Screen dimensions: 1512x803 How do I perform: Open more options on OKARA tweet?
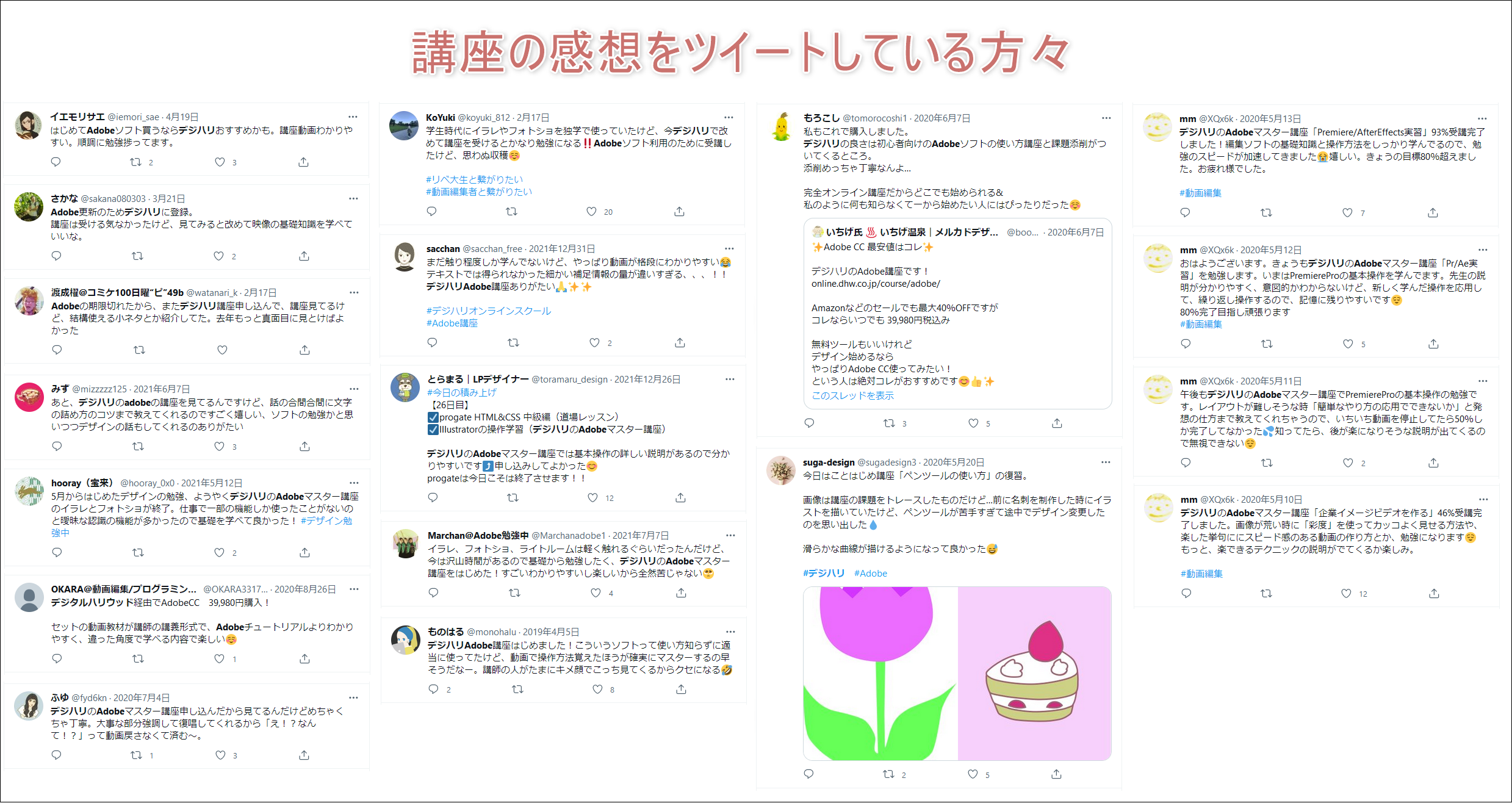(354, 589)
